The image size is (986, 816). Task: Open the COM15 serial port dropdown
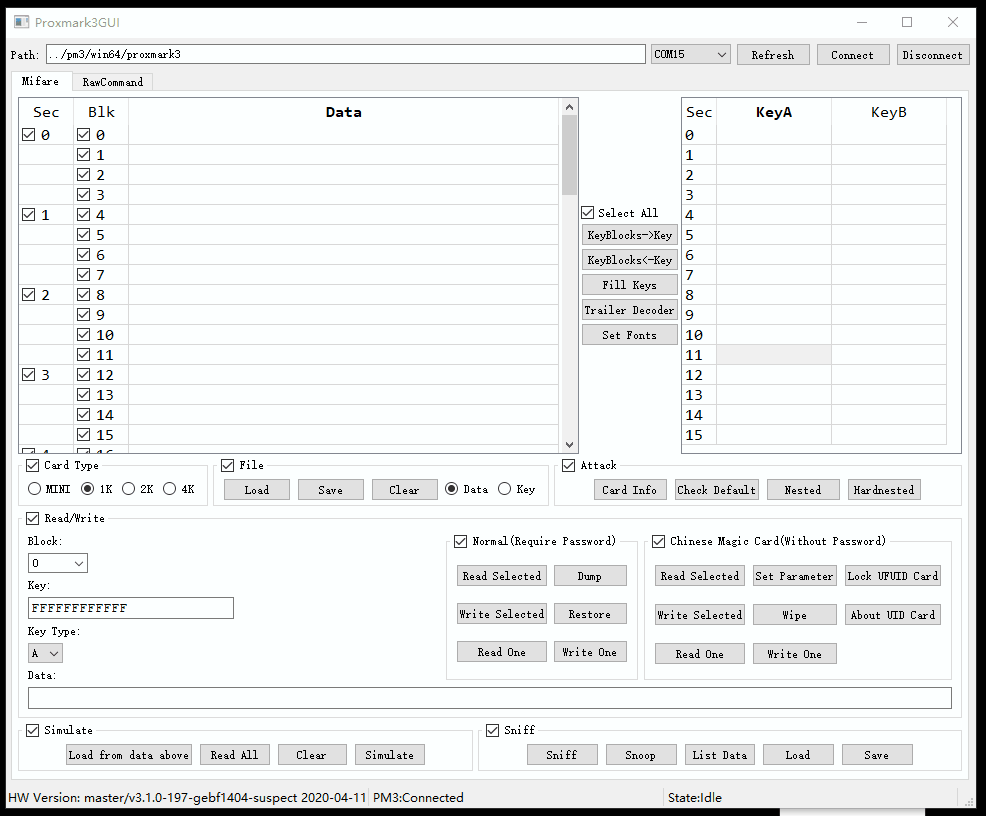690,54
